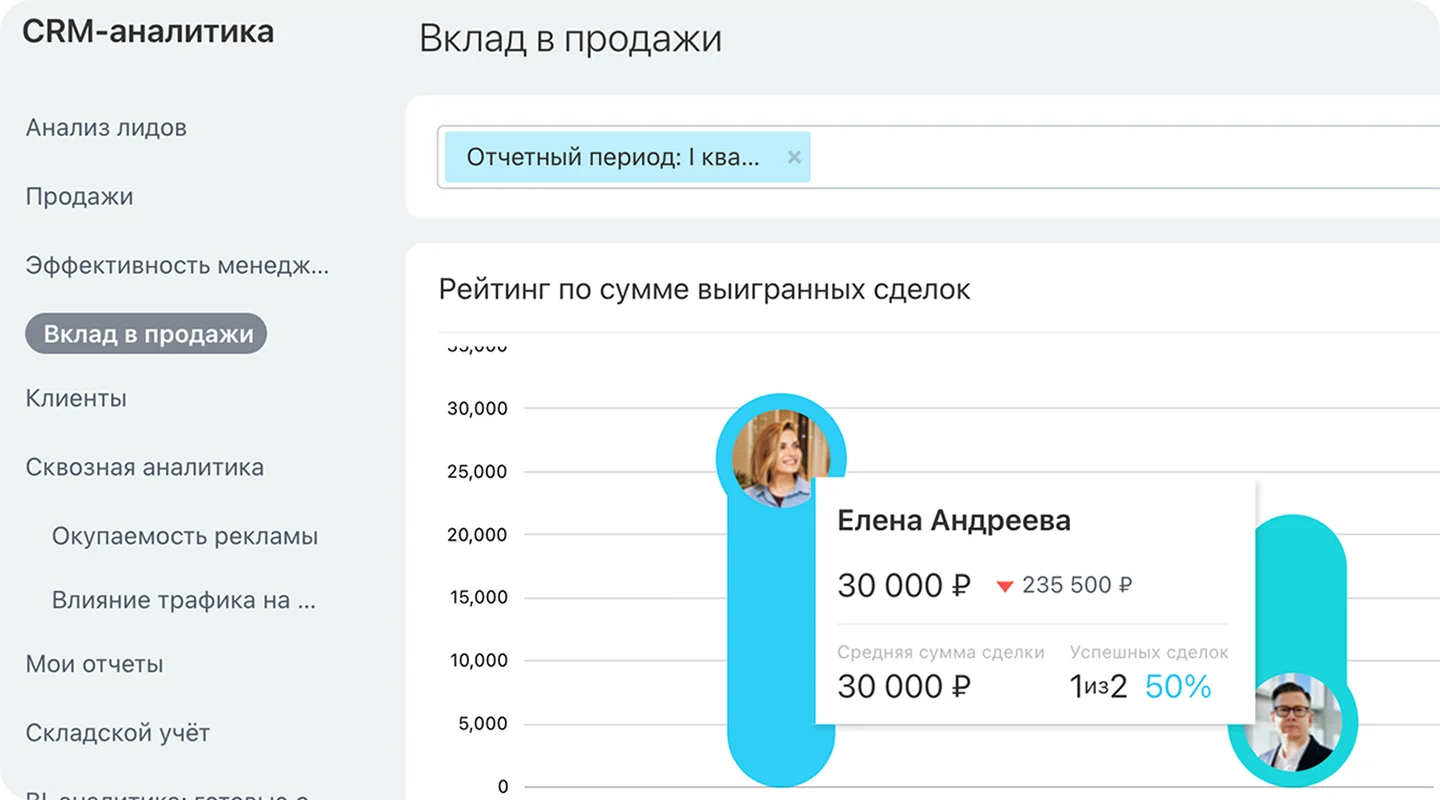Screen dimensions: 1440x800
Task: Click the CRM-аналитика sidebar heading
Action: point(148,31)
